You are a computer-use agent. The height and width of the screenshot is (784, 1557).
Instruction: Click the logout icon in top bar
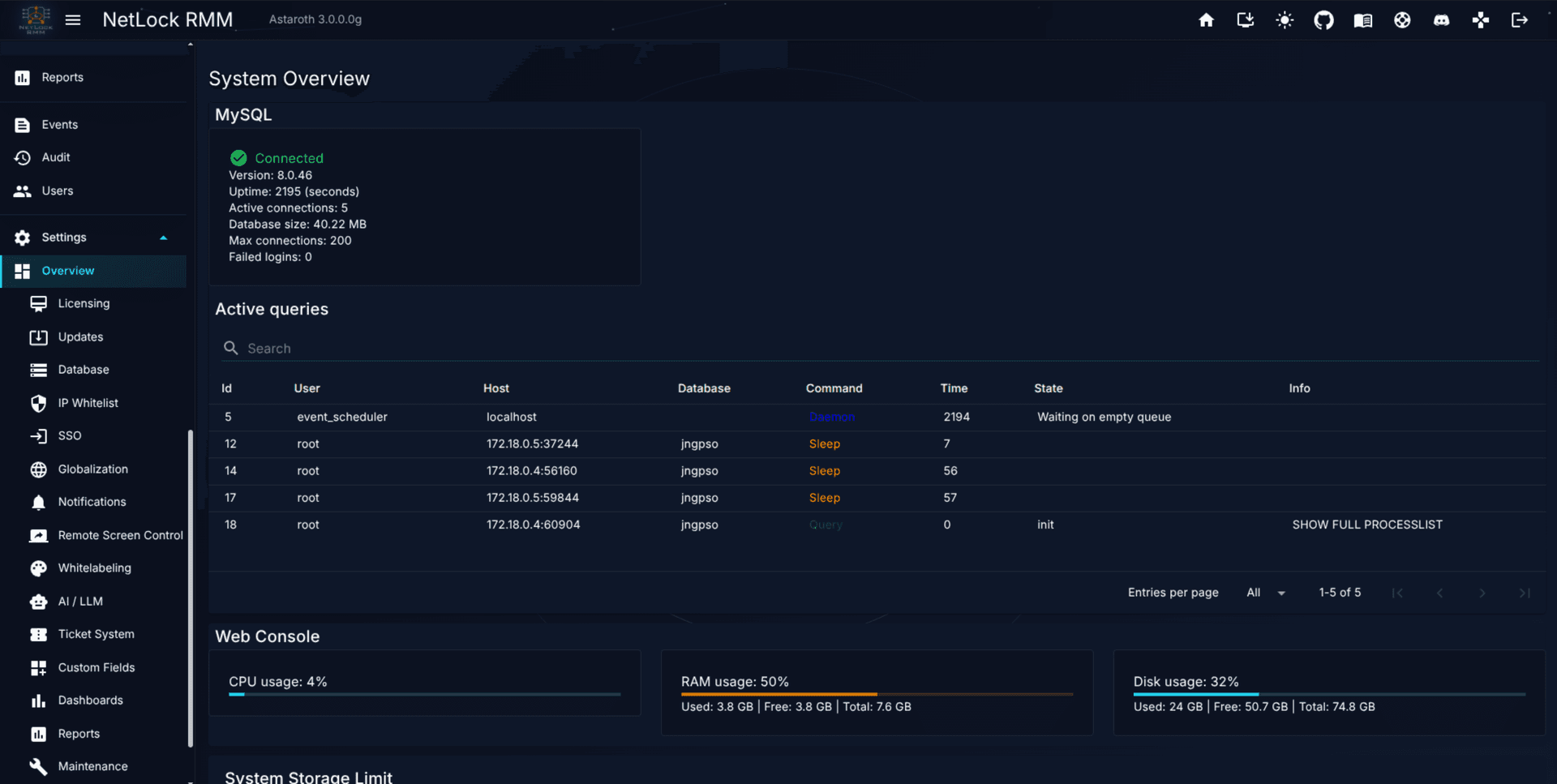click(x=1520, y=19)
